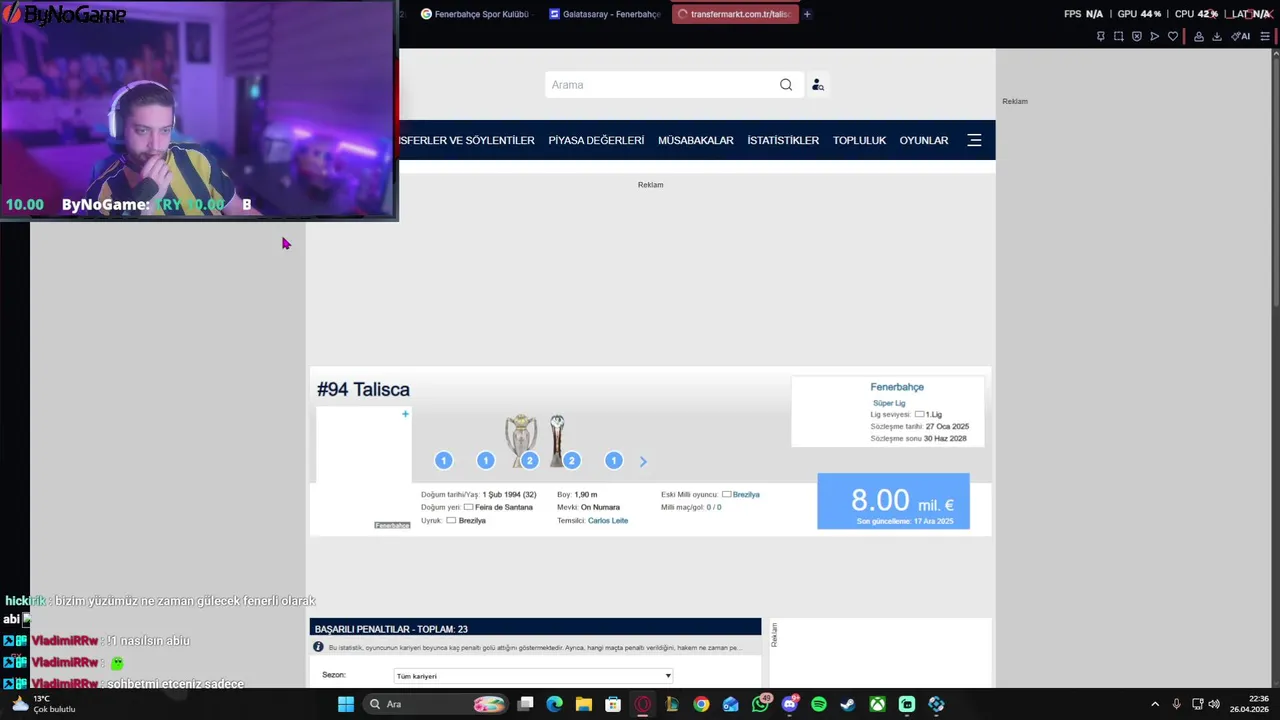1280x720 pixels.
Task: Switch to Fenerbahçe Spor Kulübü tab
Action: point(475,14)
